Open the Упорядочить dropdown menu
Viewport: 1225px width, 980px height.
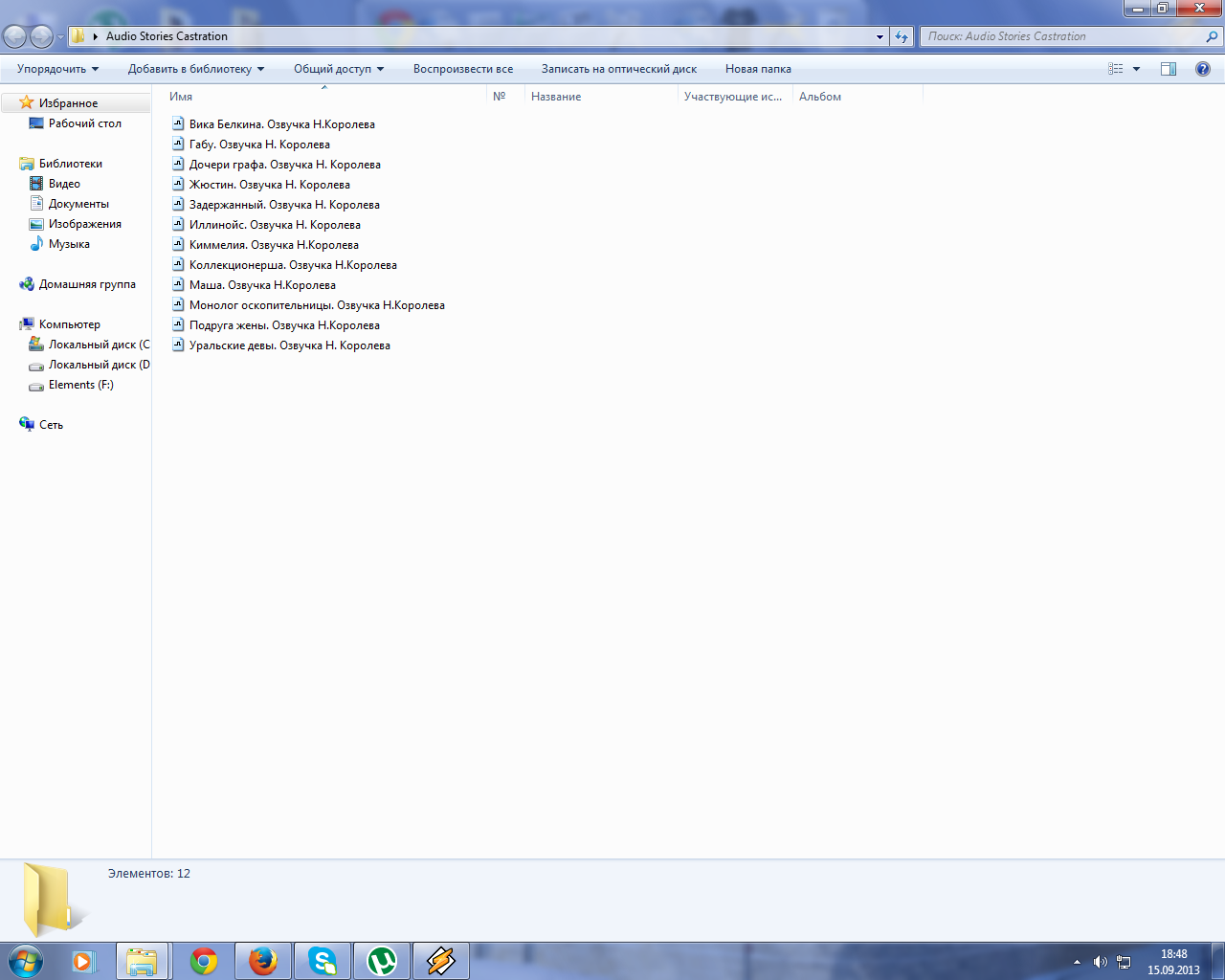pyautogui.click(x=57, y=69)
